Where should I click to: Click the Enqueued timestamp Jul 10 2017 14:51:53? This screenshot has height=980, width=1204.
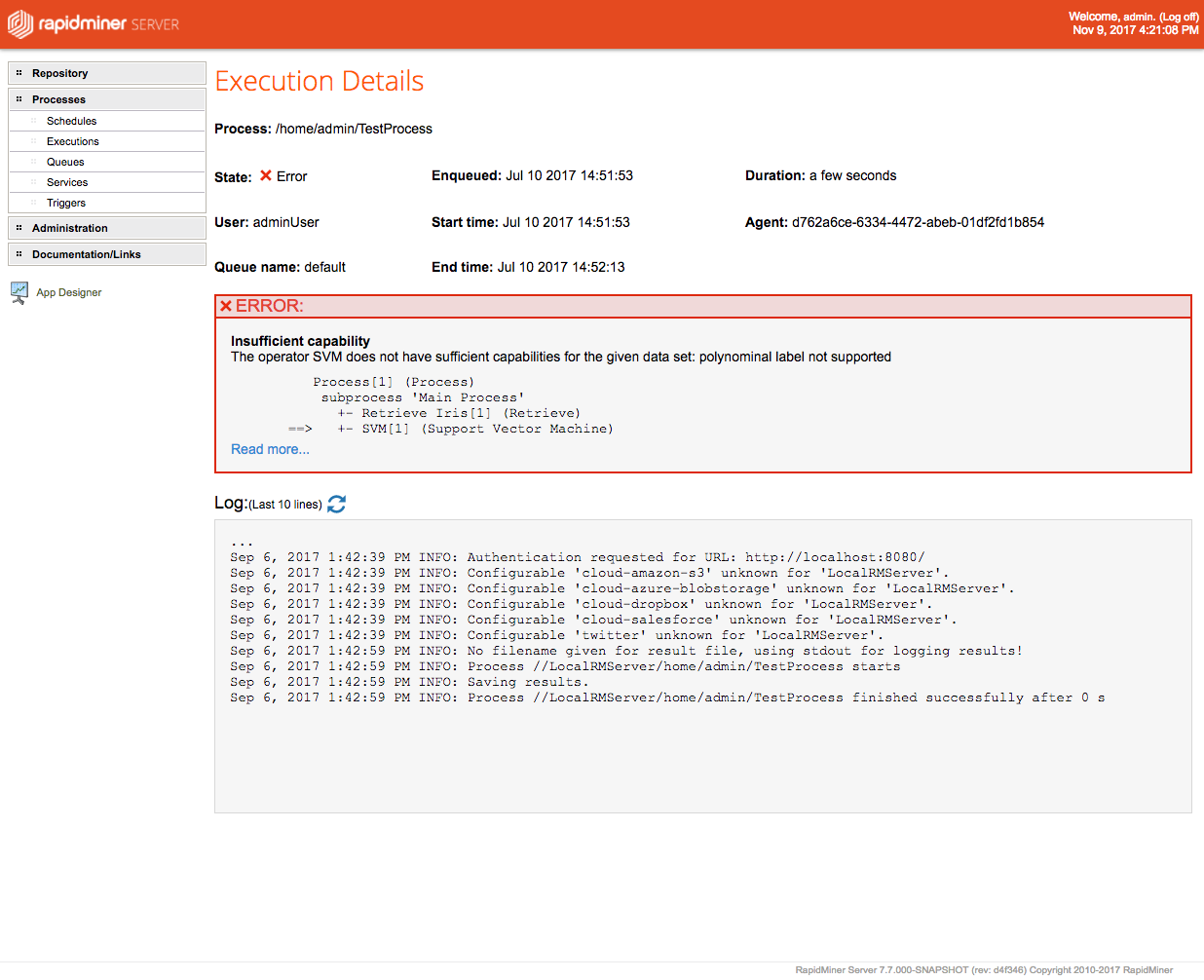569,175
